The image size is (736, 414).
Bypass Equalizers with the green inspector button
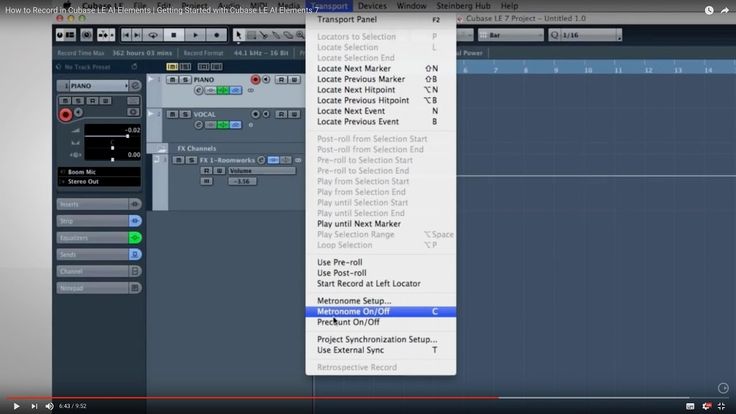click(x=135, y=238)
